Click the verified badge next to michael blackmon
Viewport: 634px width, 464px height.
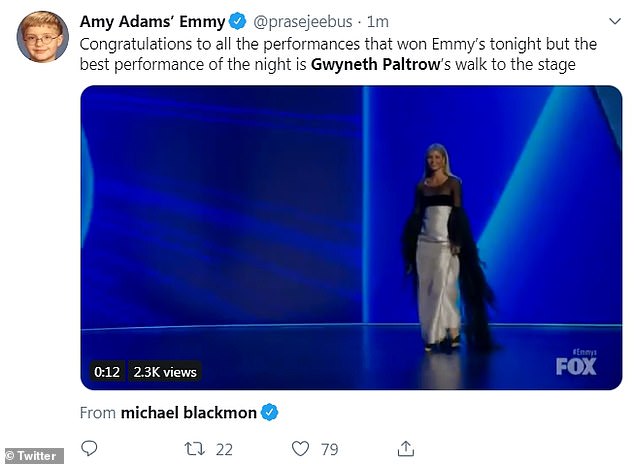269,412
